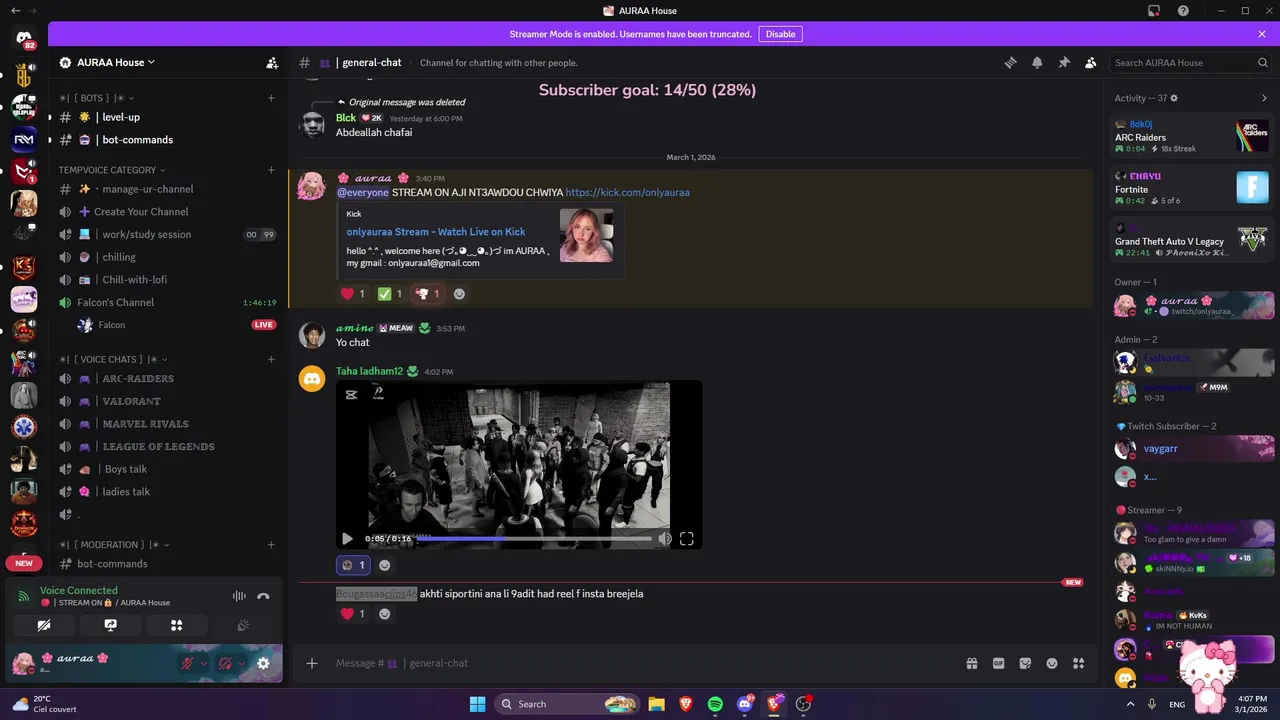Open the activities launcher in voice panel

point(176,625)
